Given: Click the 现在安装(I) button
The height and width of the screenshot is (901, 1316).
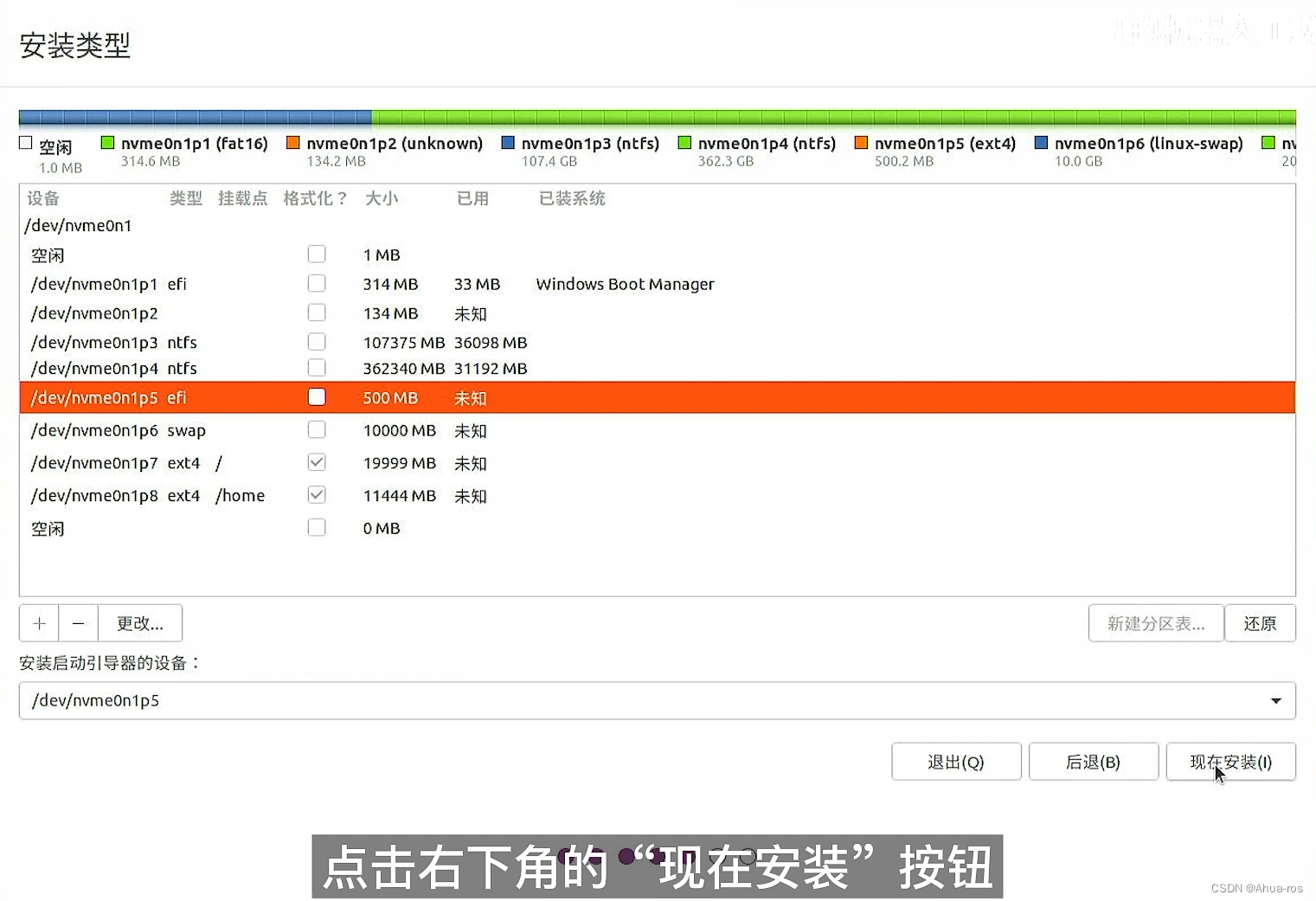Looking at the screenshot, I should point(1230,761).
